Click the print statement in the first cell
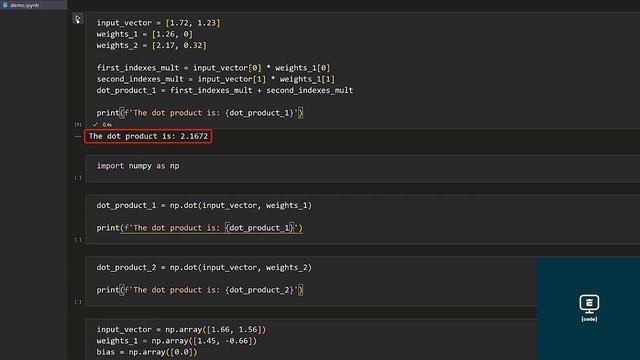This screenshot has height=360, width=640. (x=200, y=113)
